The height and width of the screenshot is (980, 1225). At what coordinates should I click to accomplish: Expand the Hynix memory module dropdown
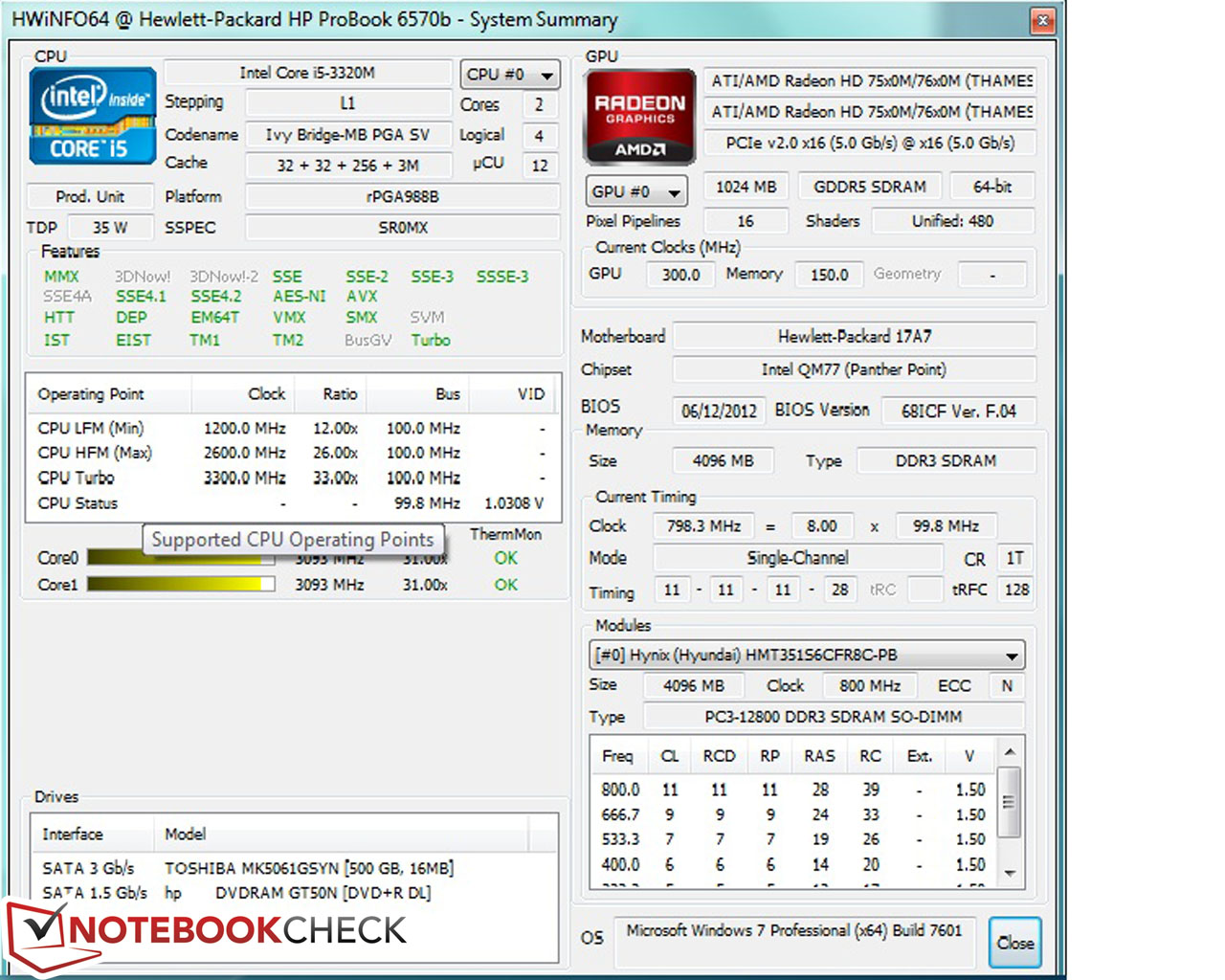click(x=807, y=656)
